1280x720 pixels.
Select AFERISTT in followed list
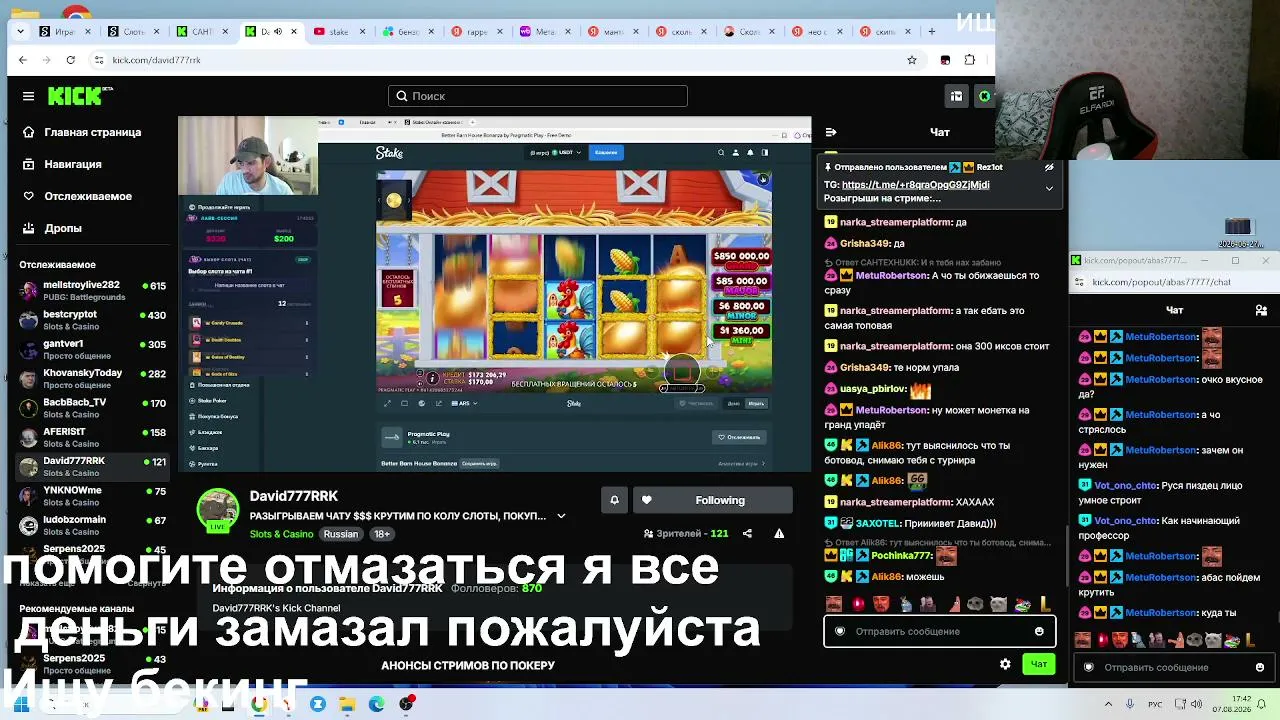click(92, 437)
